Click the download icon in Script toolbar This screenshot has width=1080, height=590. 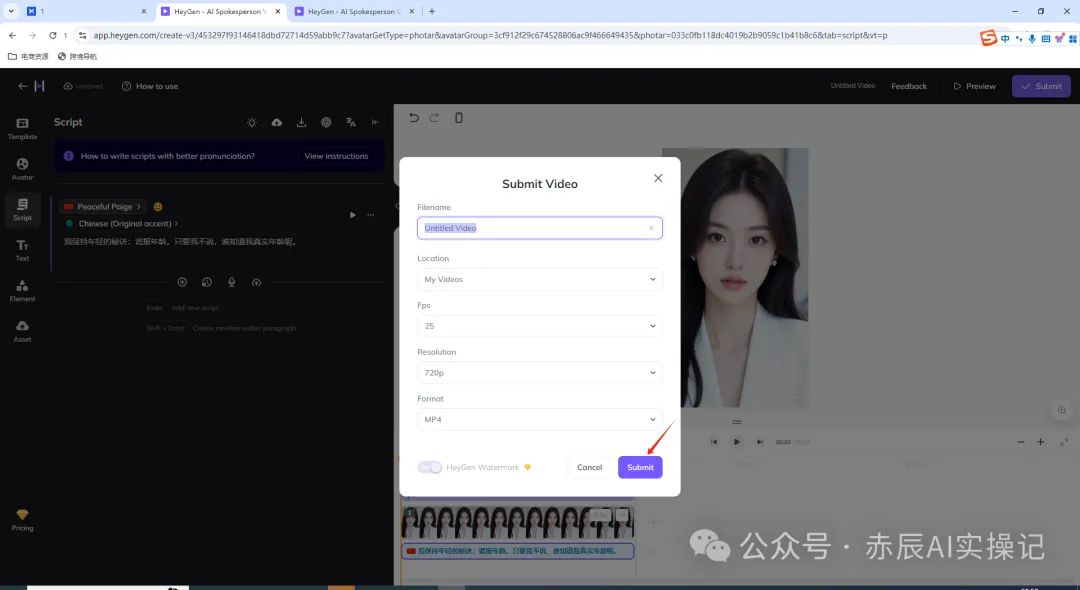point(301,122)
